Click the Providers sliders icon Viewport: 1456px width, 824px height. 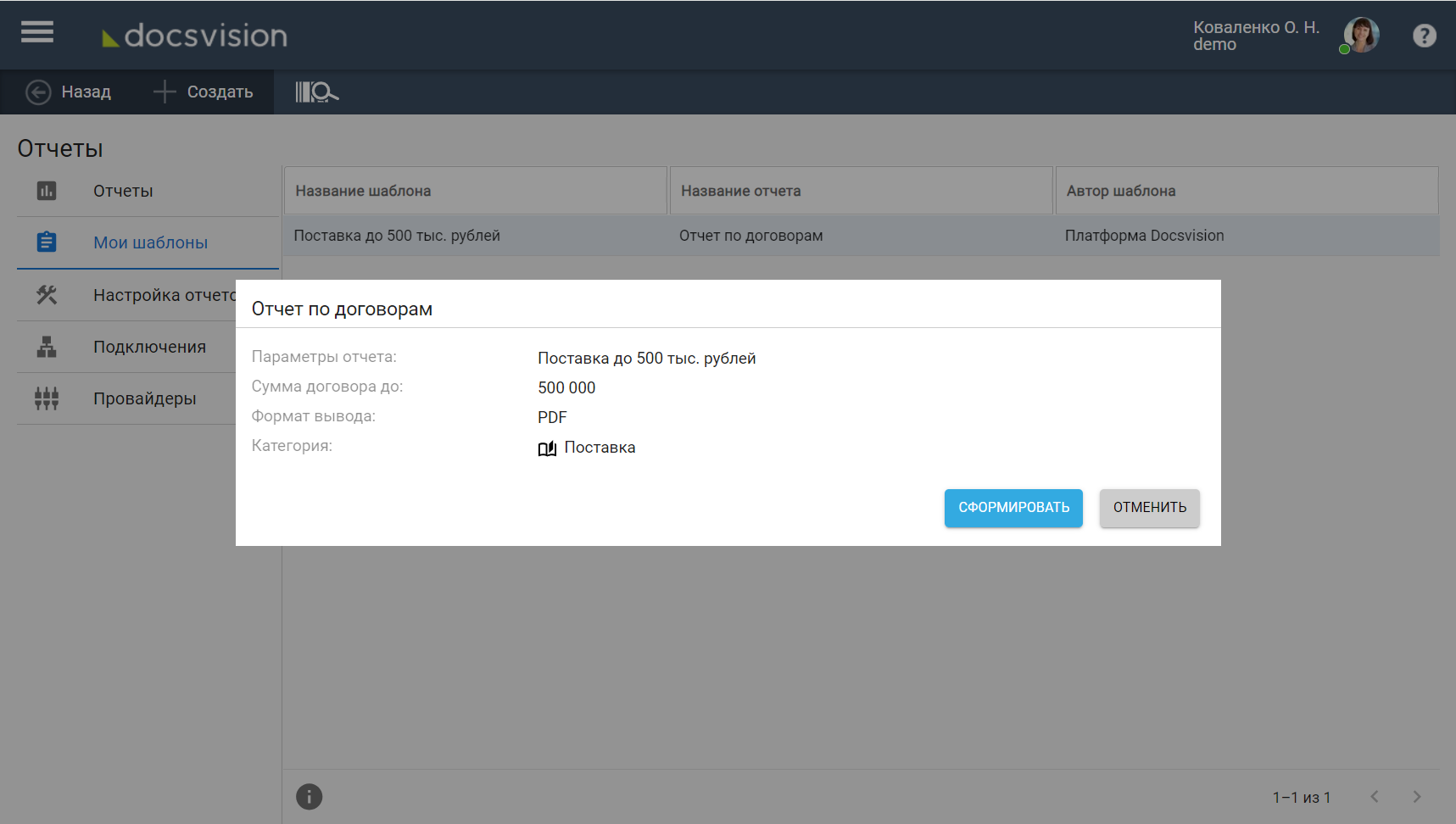click(47, 398)
